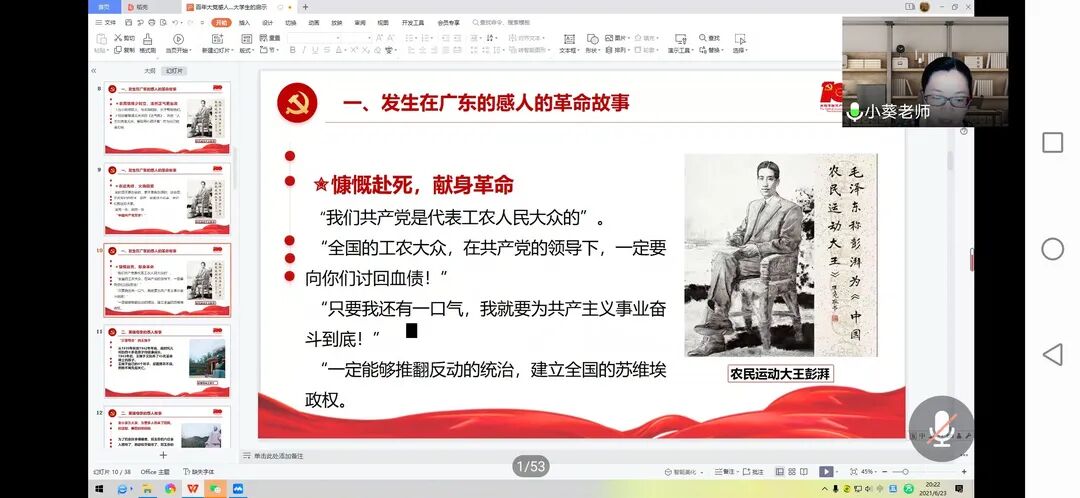Open the Home (首页) window tab
Screen dimensions: 1080x498
tap(104, 7)
